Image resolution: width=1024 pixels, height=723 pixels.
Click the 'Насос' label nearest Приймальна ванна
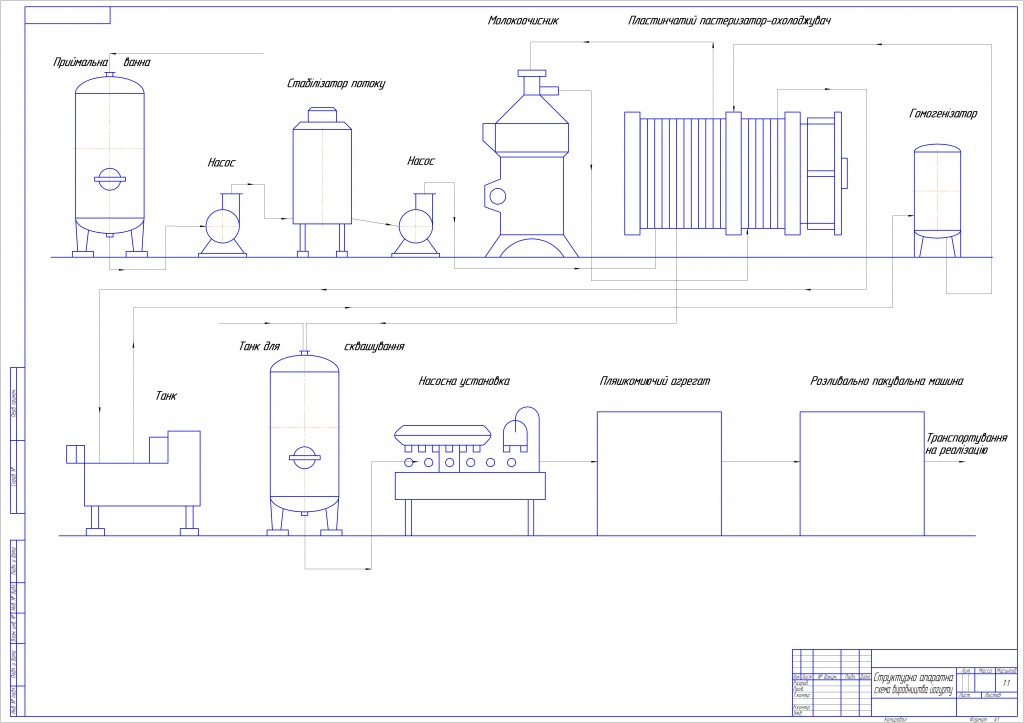(221, 163)
